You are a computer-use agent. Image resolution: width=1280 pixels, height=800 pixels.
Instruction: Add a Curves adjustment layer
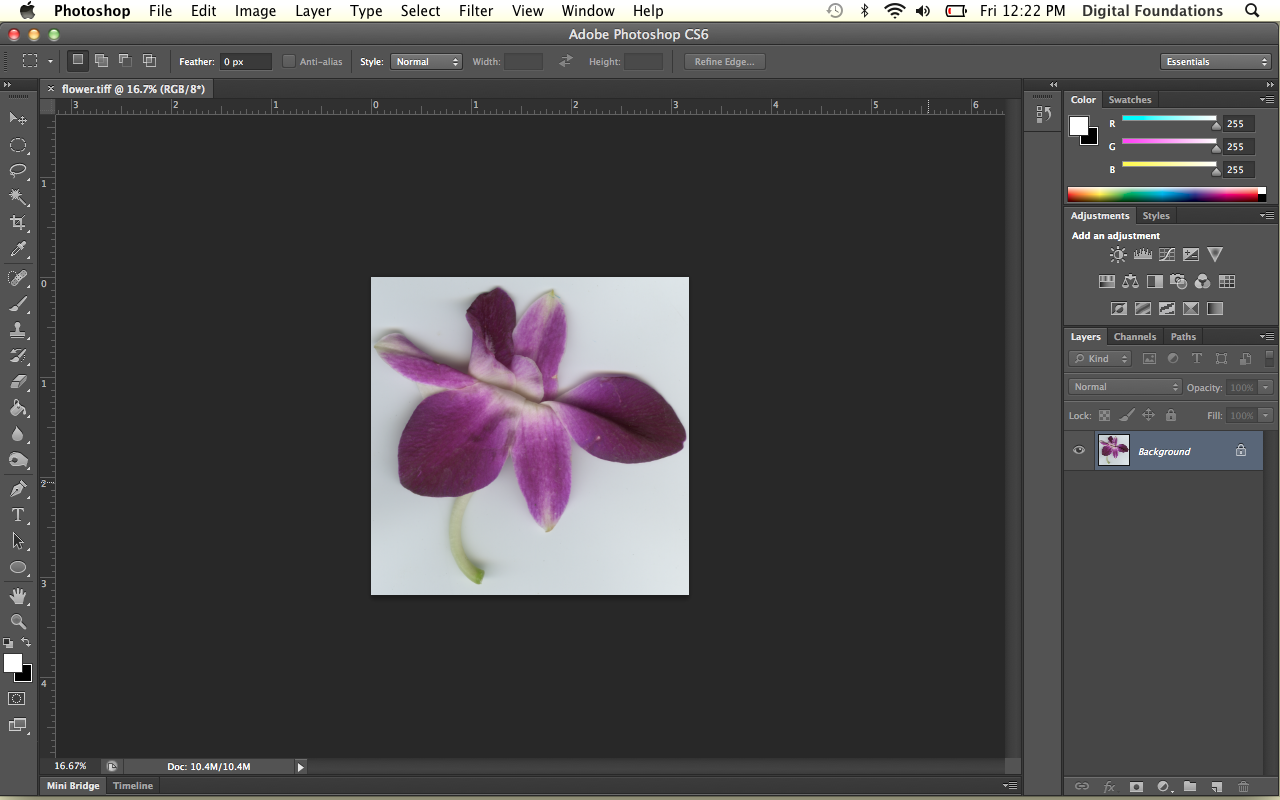click(x=1166, y=254)
